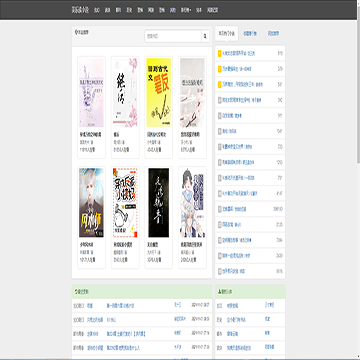The width and height of the screenshot is (360, 360).
Task: Open cover with red dotted border and teapot
Action: click(125, 202)
